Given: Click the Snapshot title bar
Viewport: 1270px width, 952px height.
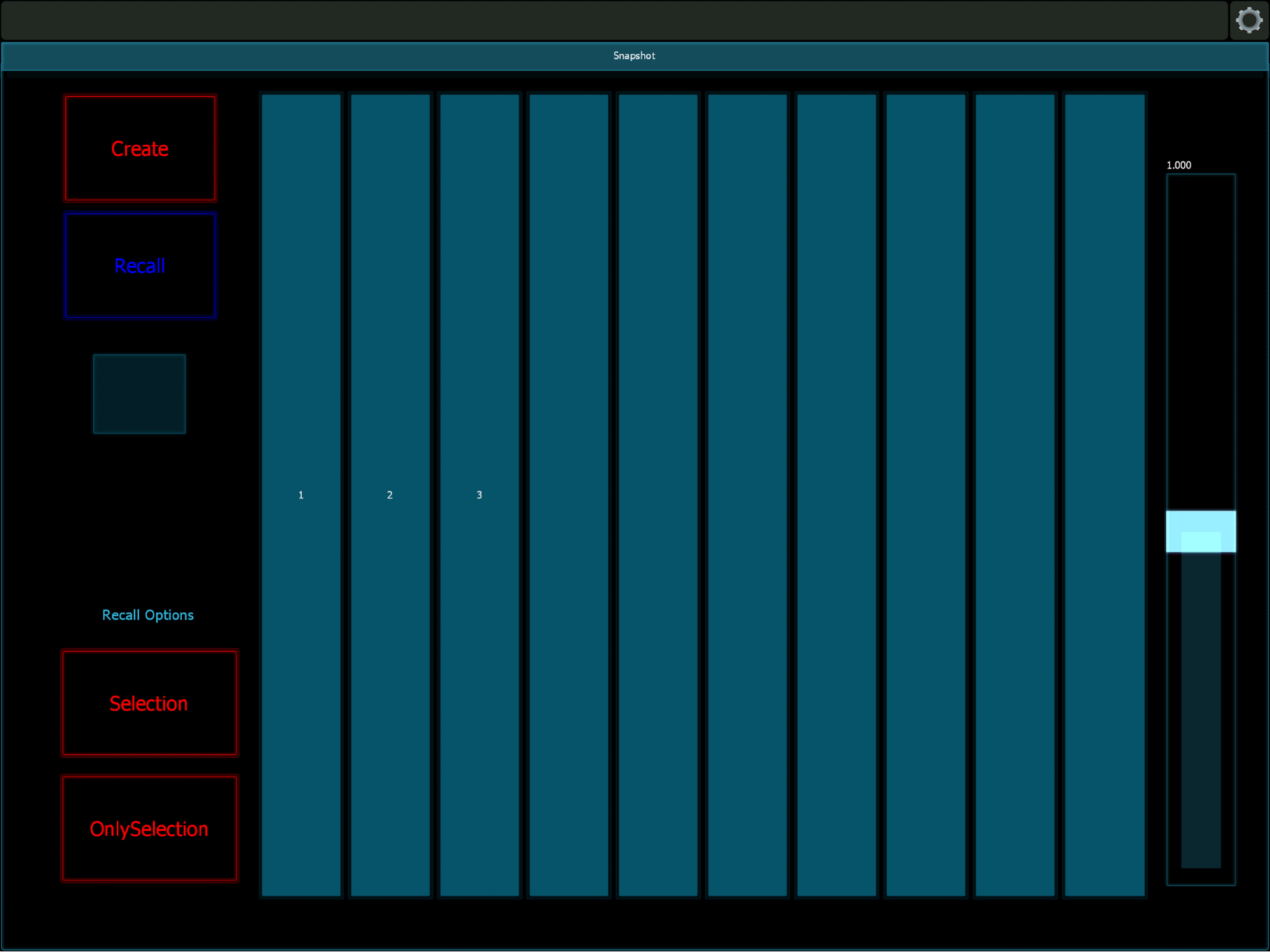Looking at the screenshot, I should click(x=634, y=56).
